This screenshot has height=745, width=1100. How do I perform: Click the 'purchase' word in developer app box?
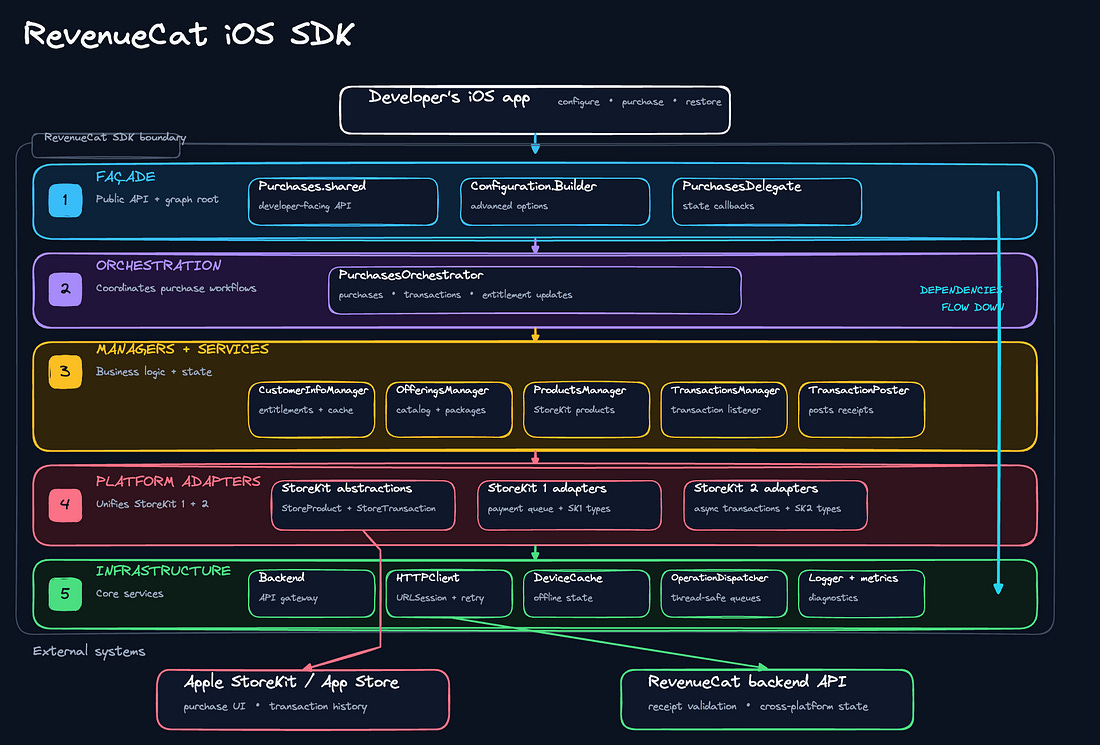tap(643, 102)
